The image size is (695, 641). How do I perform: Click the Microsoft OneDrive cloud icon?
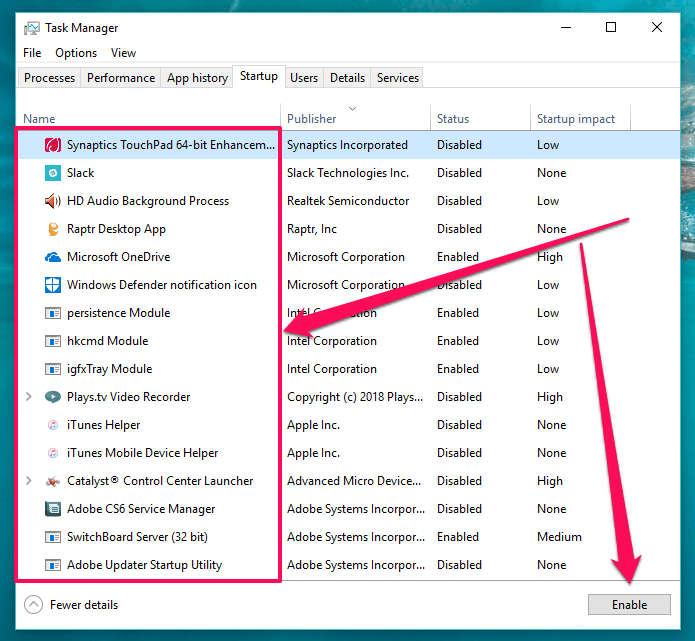pyautogui.click(x=53, y=257)
